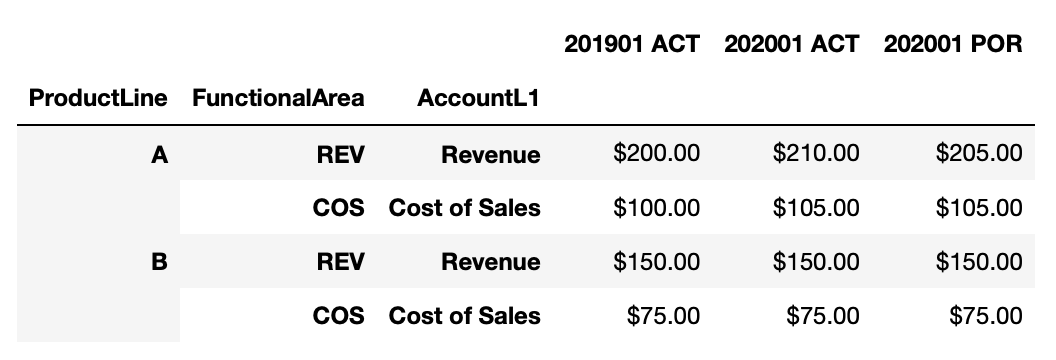
Task: Click the $75.00 cell under 201901 ACT
Action: [663, 316]
